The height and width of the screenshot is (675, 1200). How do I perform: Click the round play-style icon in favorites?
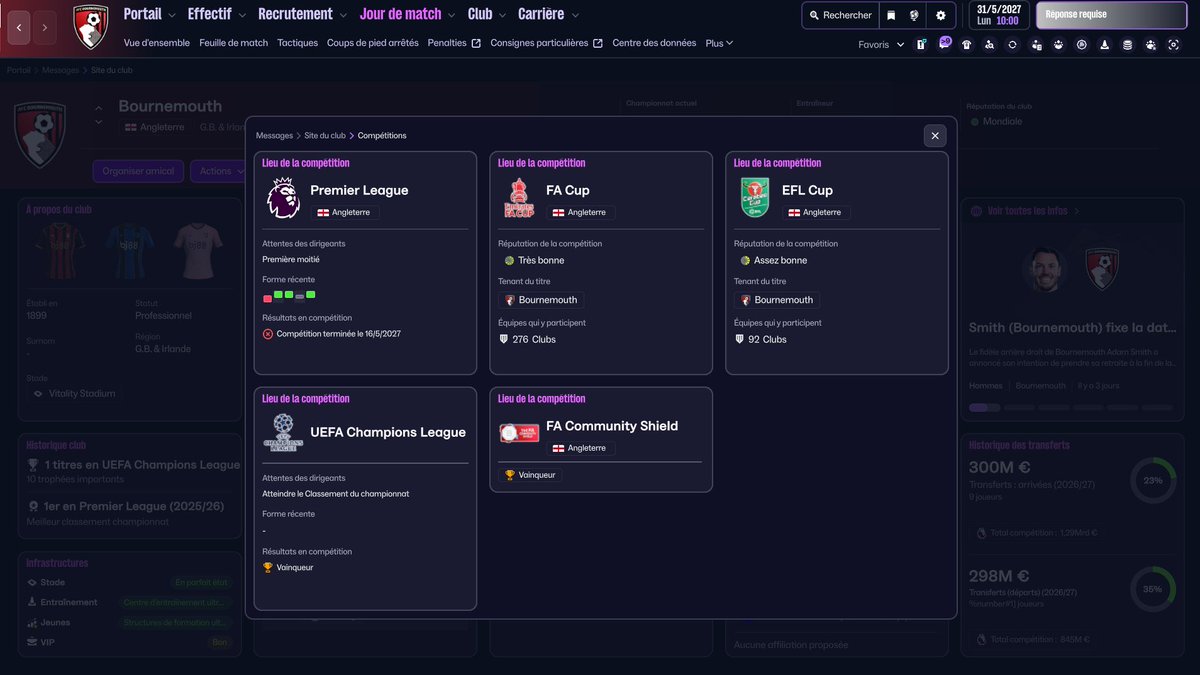pyautogui.click(x=1082, y=44)
